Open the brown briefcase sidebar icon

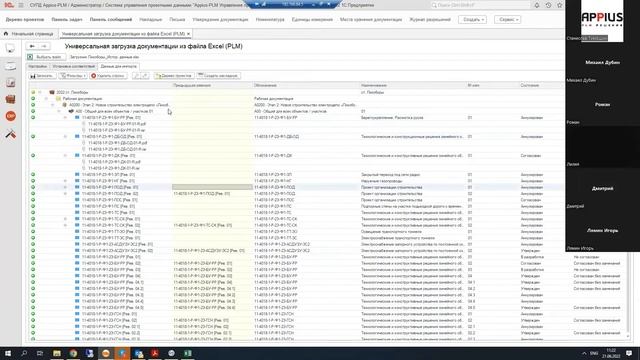coord(11,99)
